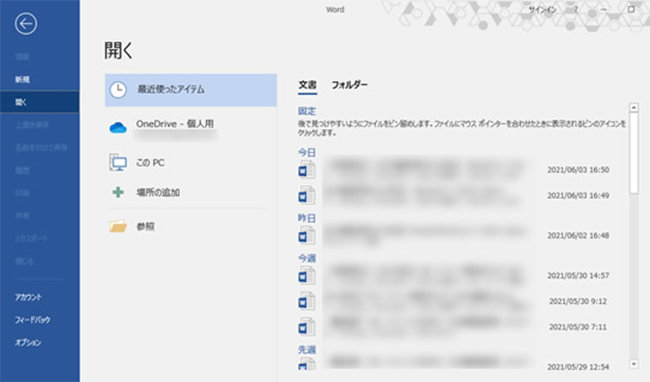
Task: Select 開く in the left sidebar
Action: 39,102
